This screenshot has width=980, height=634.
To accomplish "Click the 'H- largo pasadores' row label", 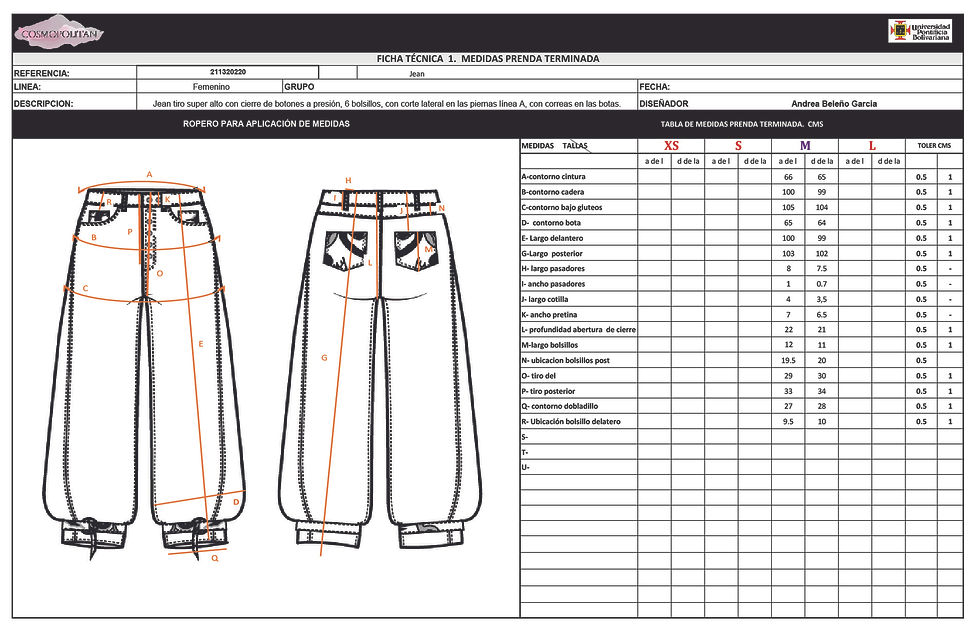I will (x=553, y=269).
